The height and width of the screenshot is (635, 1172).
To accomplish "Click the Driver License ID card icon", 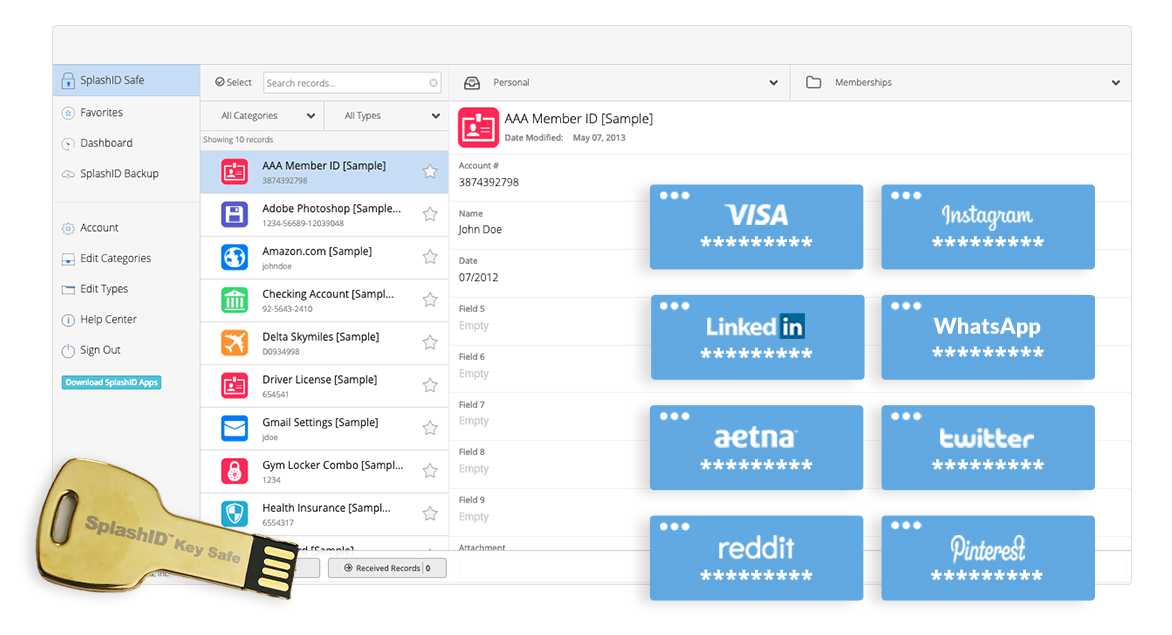I will pos(235,385).
